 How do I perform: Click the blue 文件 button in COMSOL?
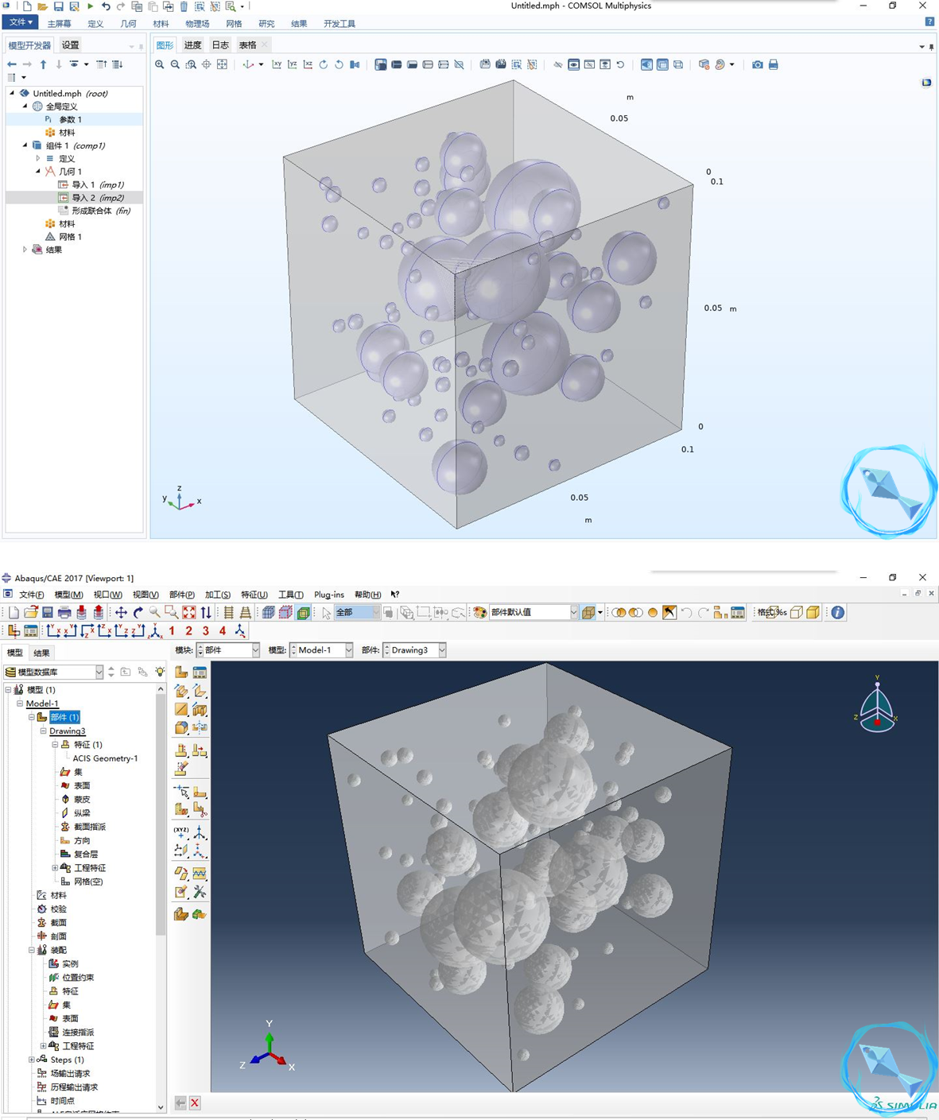[20, 22]
